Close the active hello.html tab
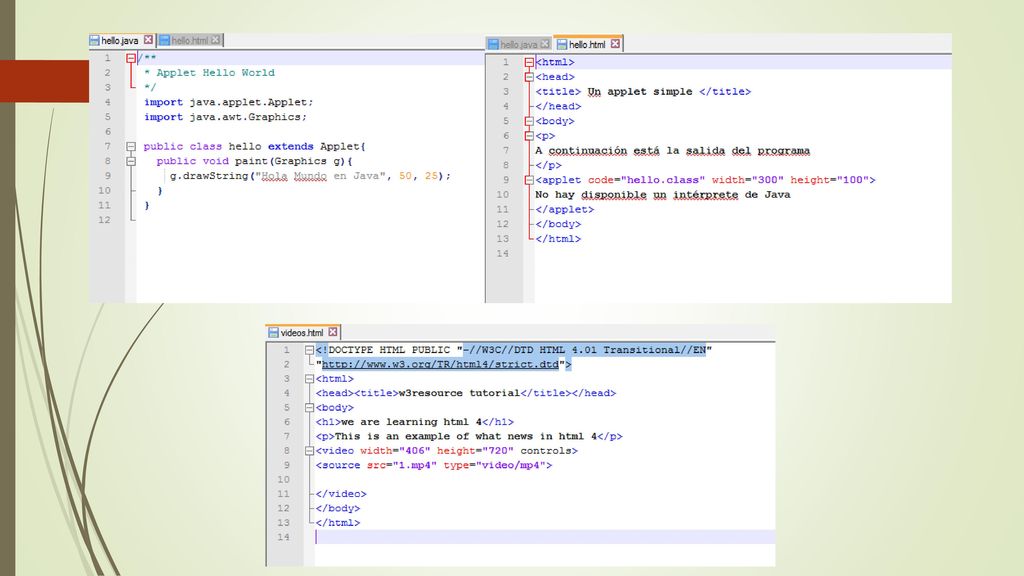 [x=615, y=44]
